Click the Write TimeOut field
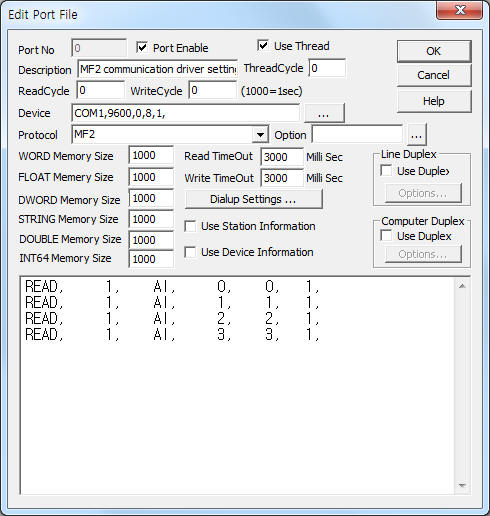The width and height of the screenshot is (490, 516). click(x=282, y=178)
